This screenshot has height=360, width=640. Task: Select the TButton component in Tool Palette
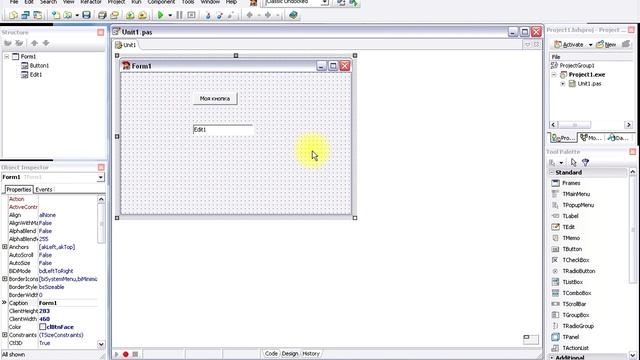click(x=572, y=249)
